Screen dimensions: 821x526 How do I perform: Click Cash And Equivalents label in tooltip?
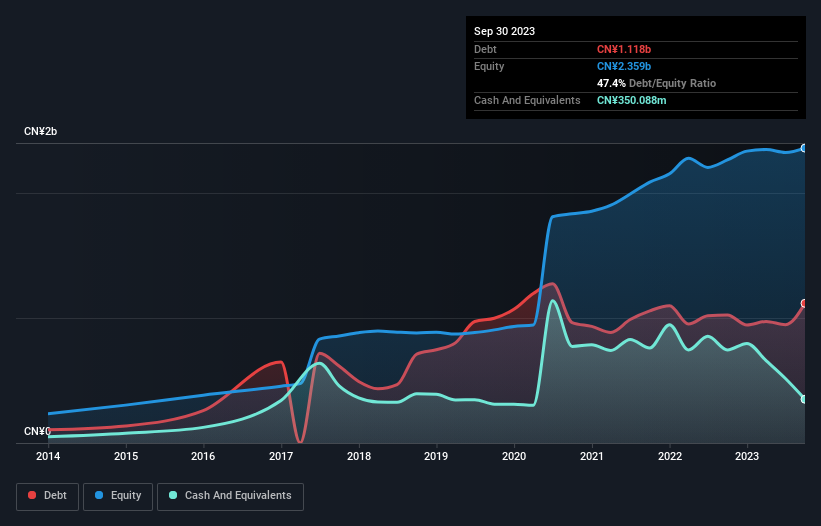point(527,100)
